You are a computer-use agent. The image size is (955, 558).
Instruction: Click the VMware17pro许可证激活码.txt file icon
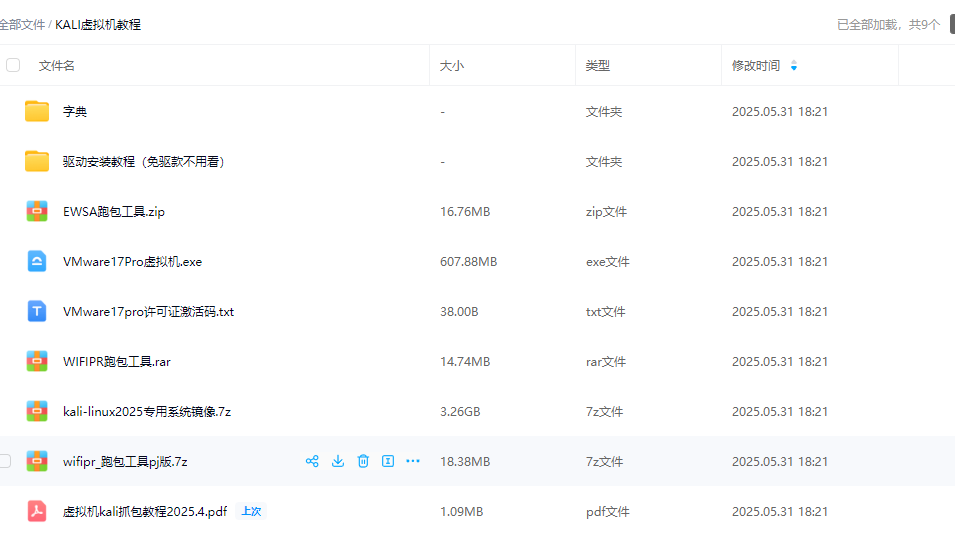point(37,311)
